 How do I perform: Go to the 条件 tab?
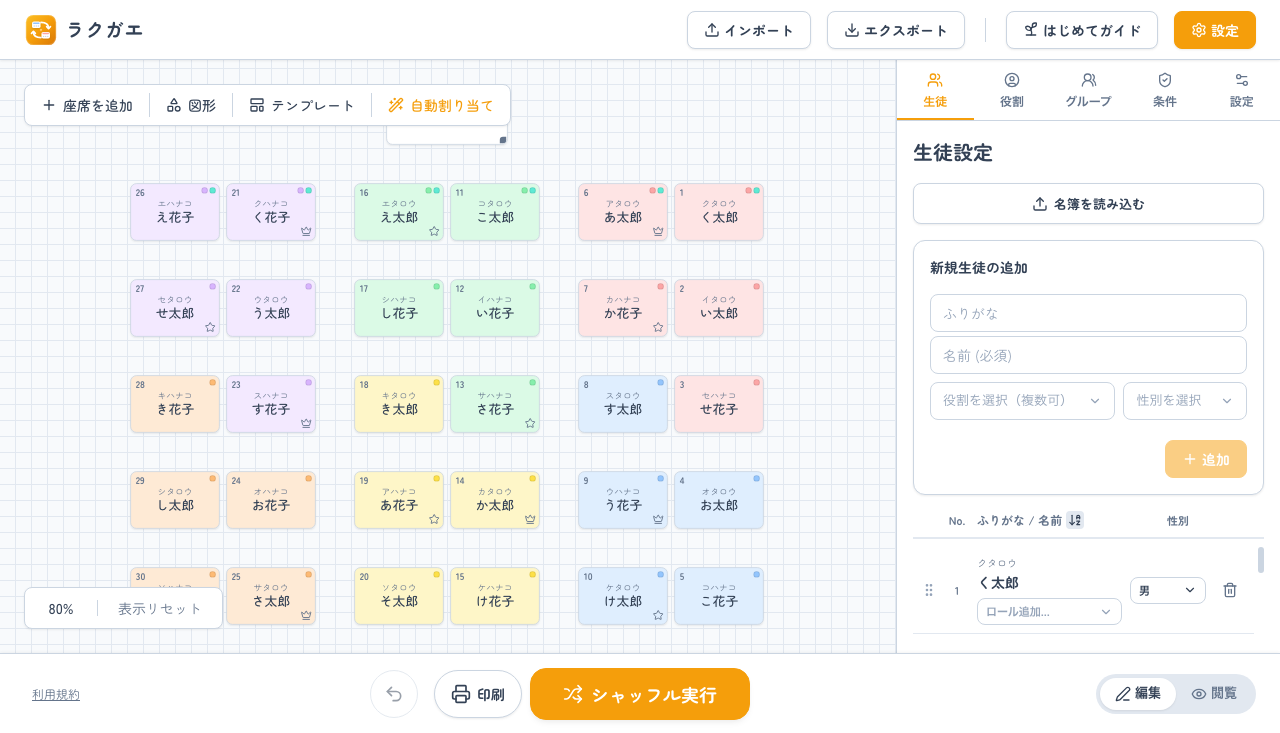point(1165,90)
